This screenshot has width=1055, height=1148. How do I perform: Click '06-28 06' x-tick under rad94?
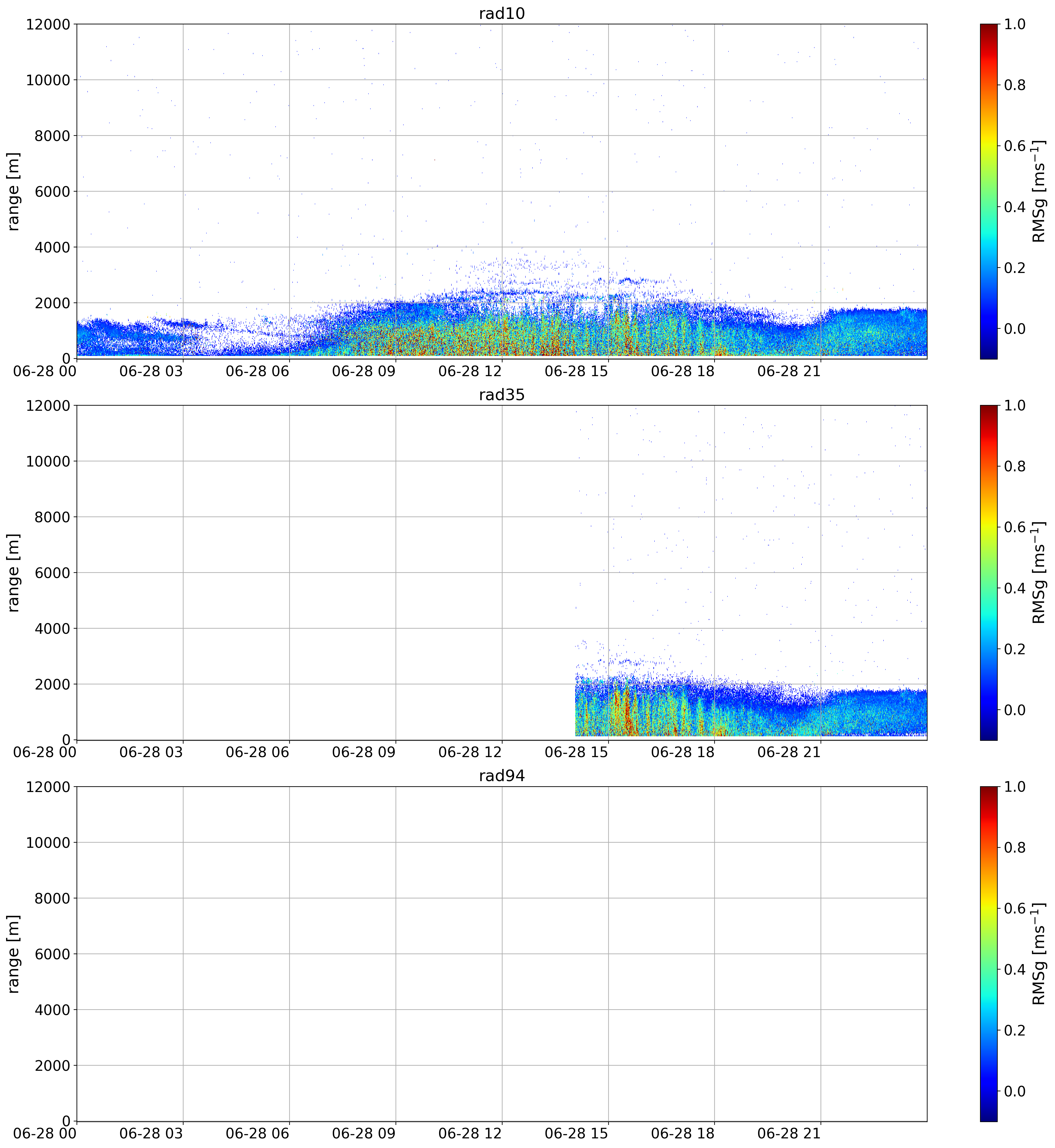pyautogui.click(x=258, y=1133)
